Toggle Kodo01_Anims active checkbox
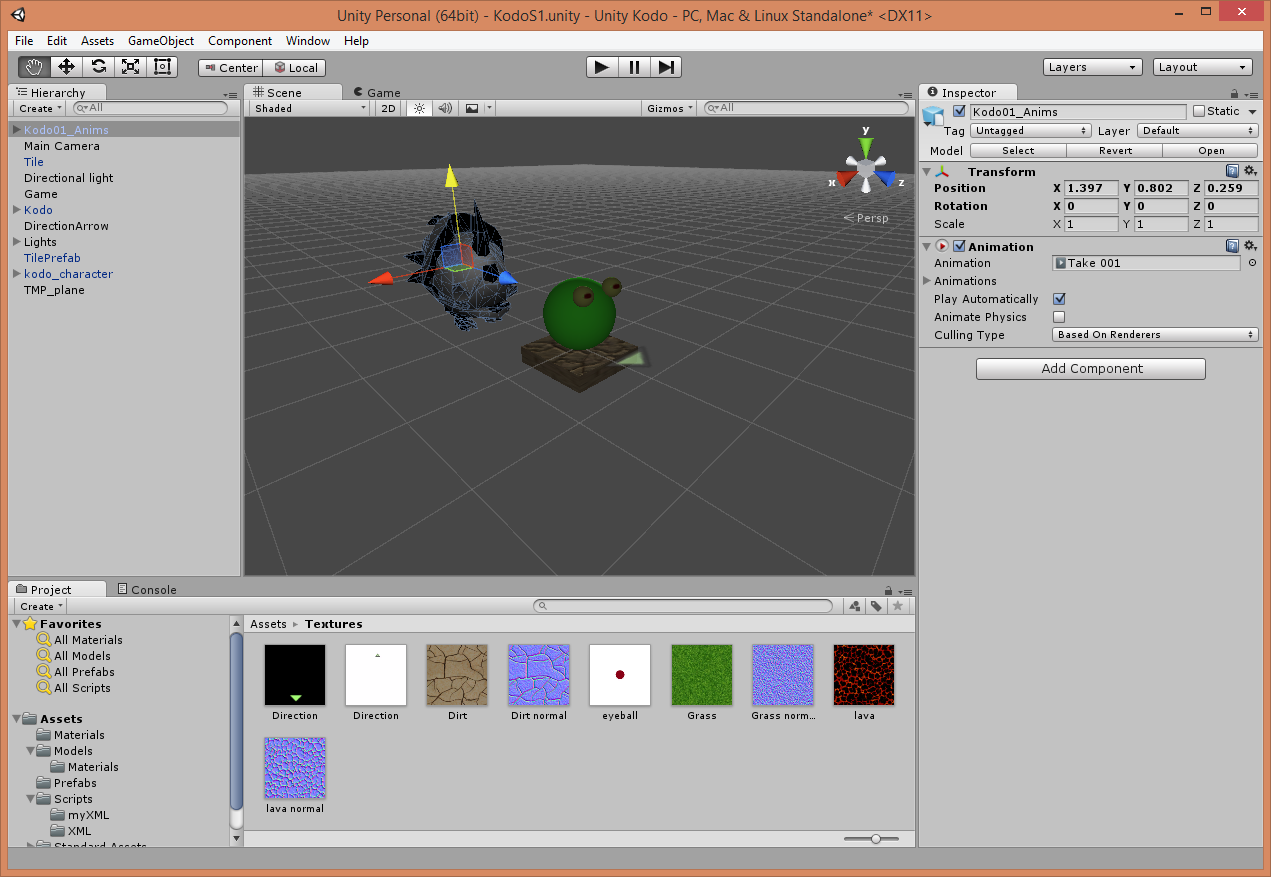1271x877 pixels. (x=960, y=111)
